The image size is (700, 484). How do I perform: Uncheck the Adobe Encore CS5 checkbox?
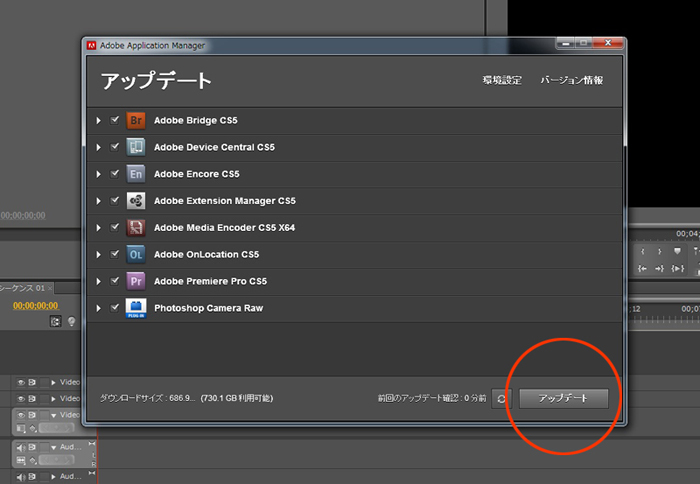click(x=115, y=173)
